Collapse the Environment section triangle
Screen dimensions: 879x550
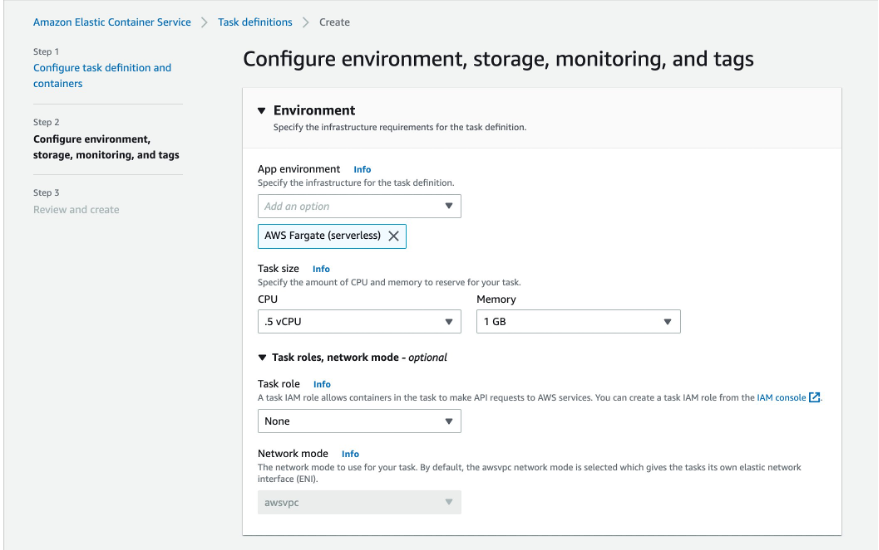261,110
